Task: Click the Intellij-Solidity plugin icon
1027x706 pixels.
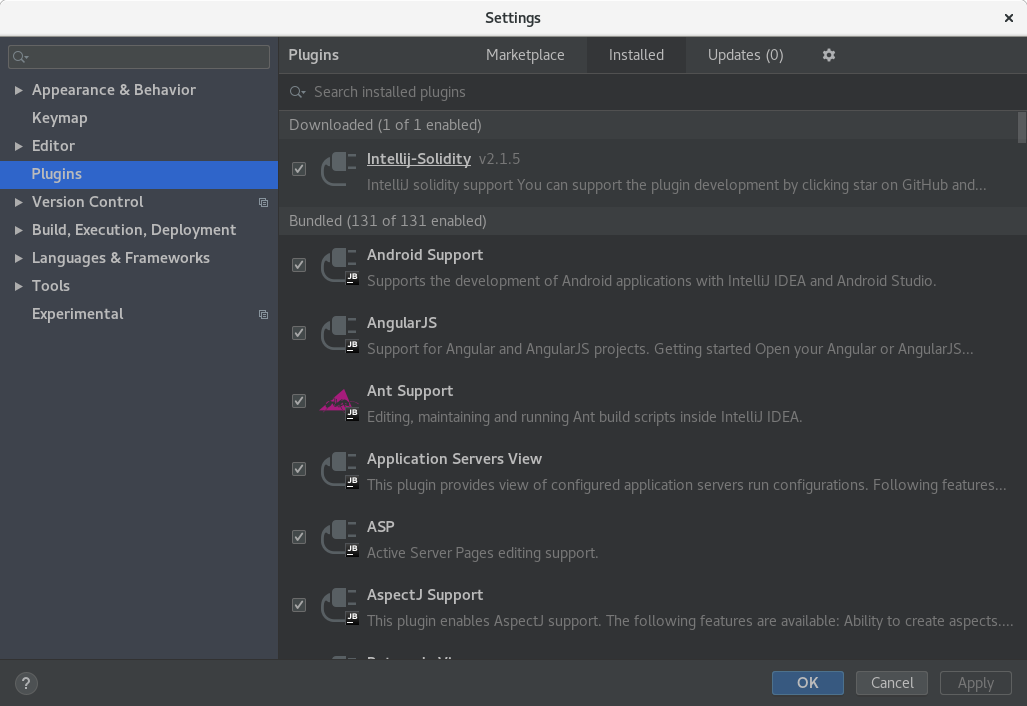Action: 339,169
